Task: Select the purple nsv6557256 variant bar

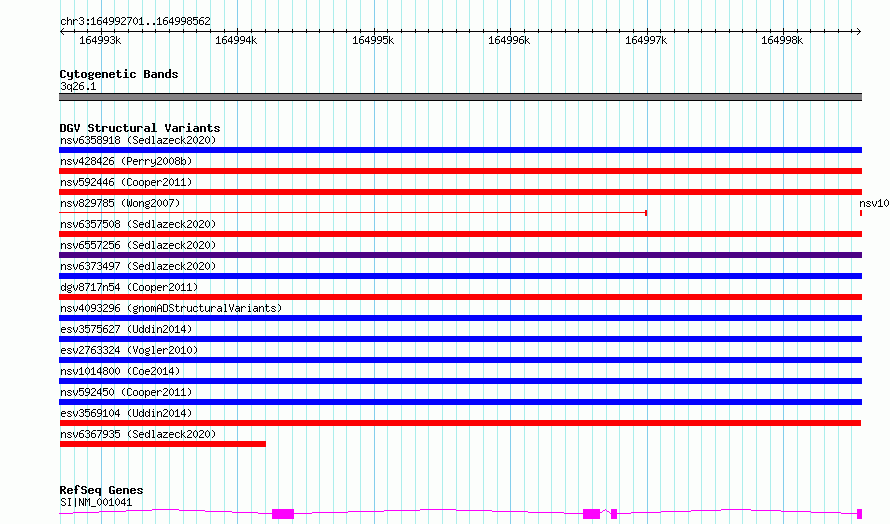Action: tap(460, 255)
